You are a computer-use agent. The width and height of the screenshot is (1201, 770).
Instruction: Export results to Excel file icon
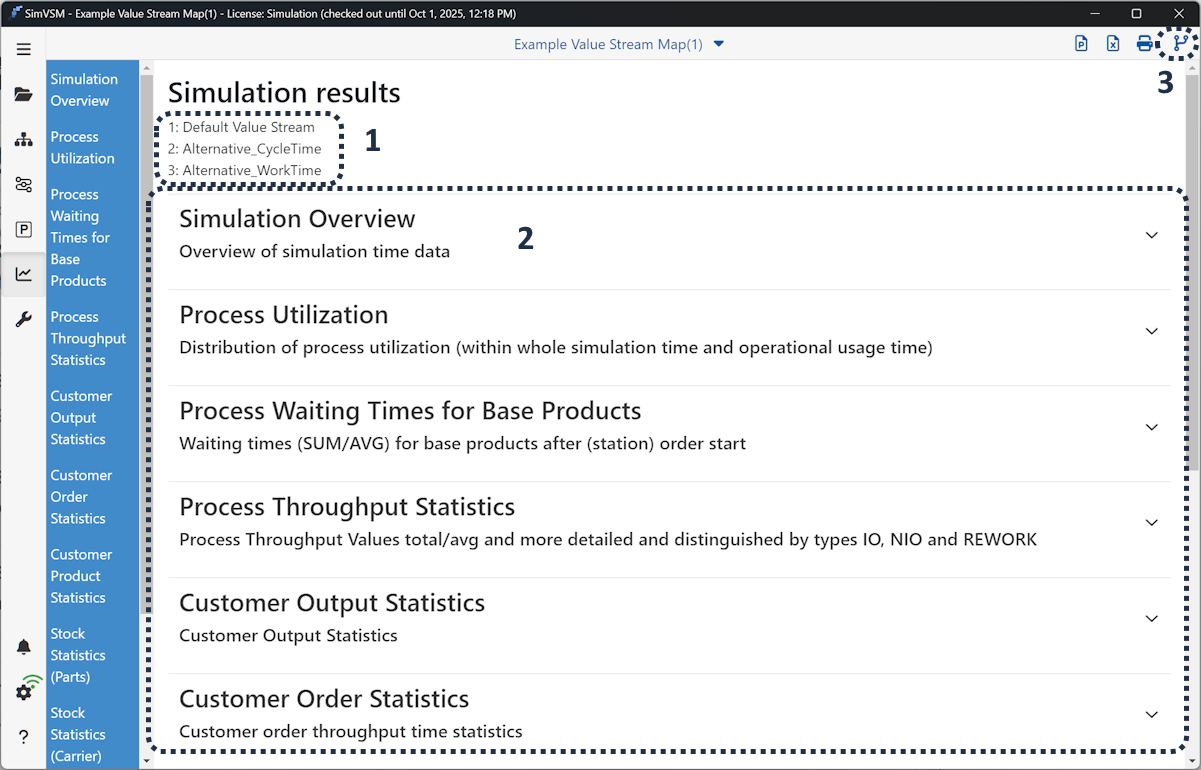[x=1112, y=44]
